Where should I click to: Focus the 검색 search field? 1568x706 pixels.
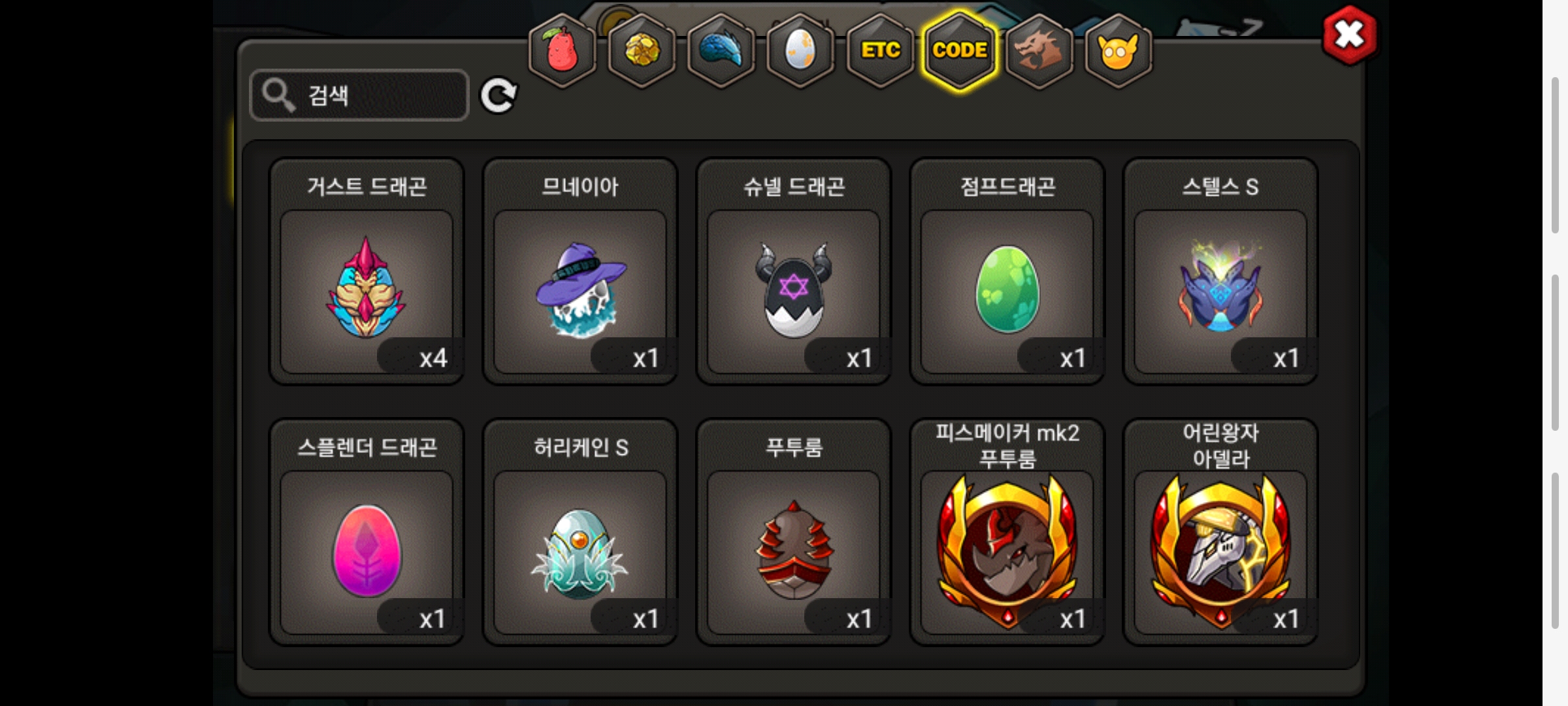pyautogui.click(x=359, y=95)
